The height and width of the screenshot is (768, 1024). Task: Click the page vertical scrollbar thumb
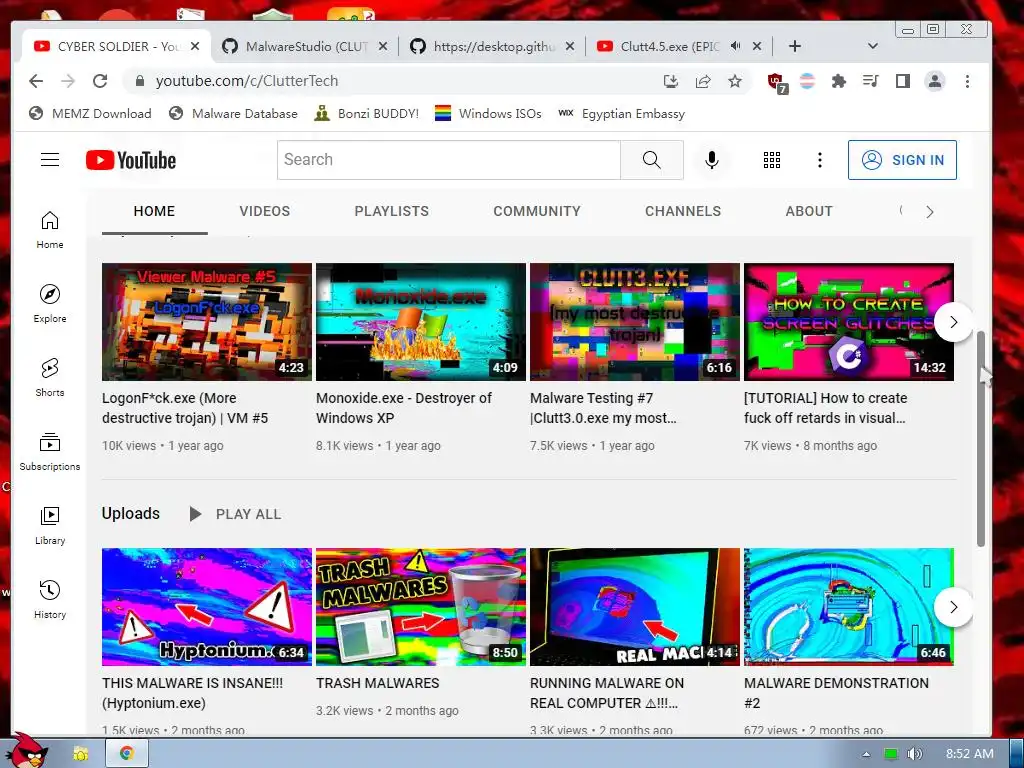pyautogui.click(x=980, y=439)
